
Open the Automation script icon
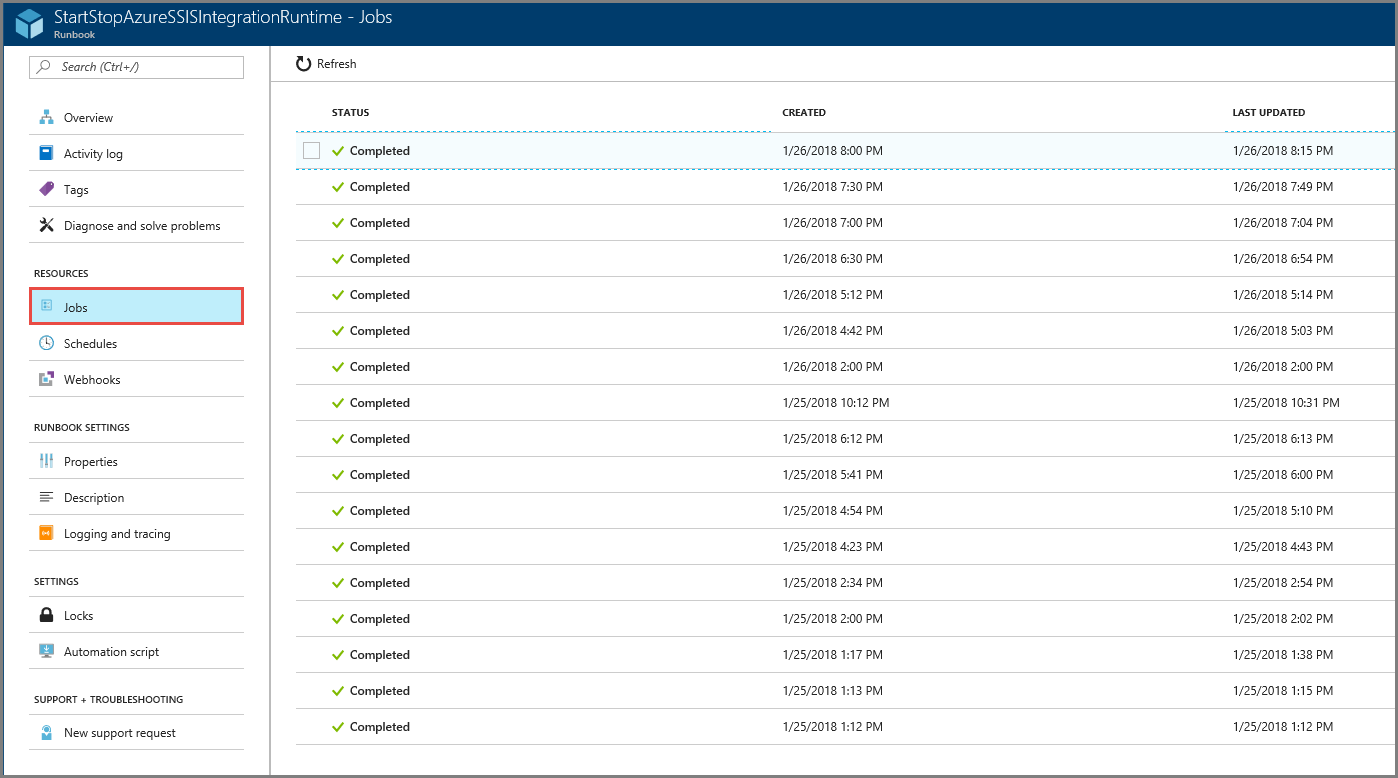click(x=46, y=651)
